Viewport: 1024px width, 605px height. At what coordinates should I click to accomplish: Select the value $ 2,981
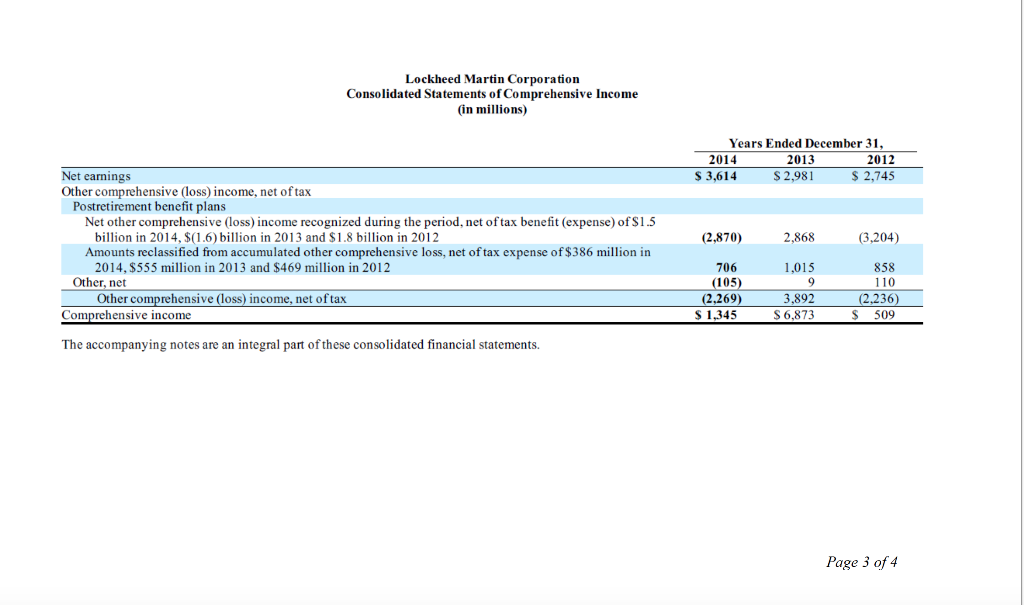click(x=795, y=175)
